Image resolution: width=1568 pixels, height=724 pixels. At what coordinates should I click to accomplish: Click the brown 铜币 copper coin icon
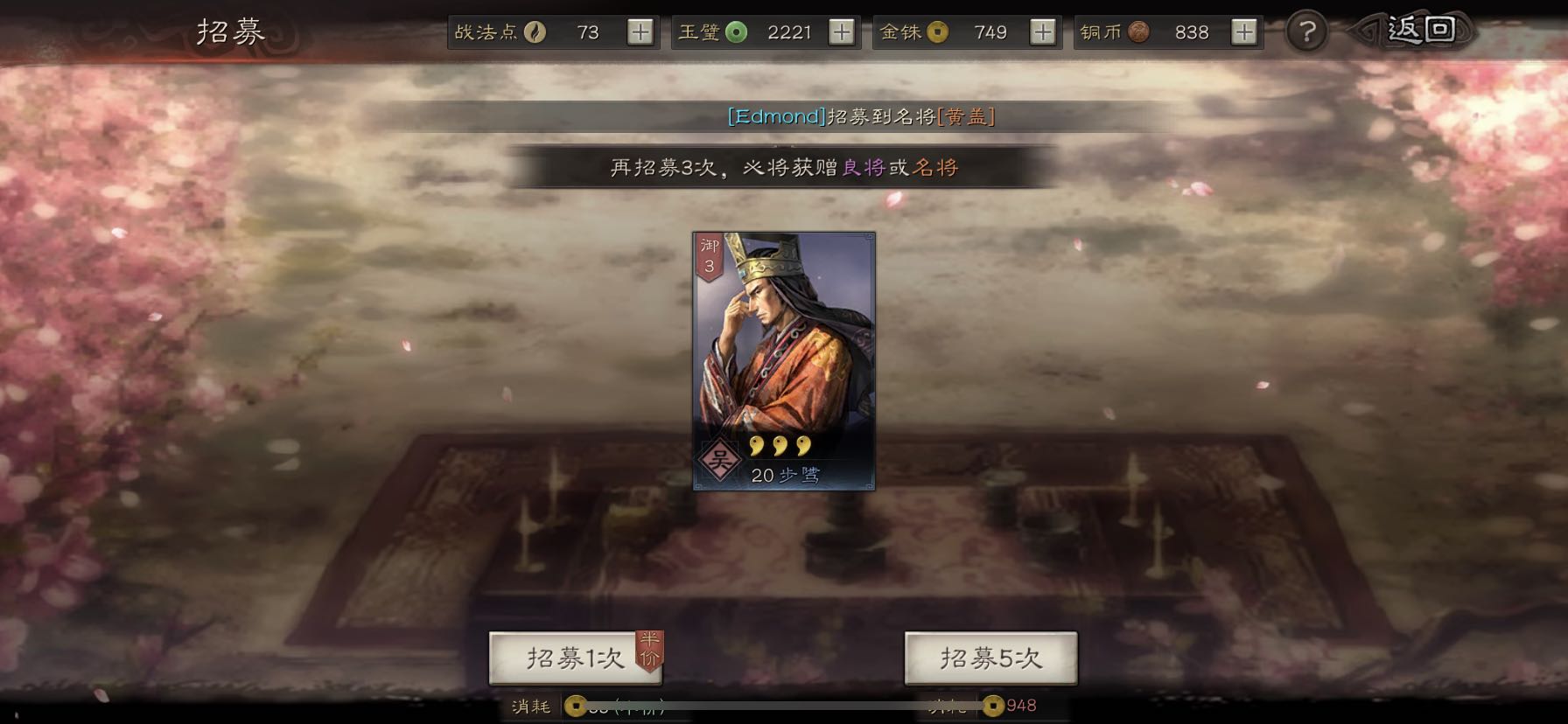click(1138, 32)
